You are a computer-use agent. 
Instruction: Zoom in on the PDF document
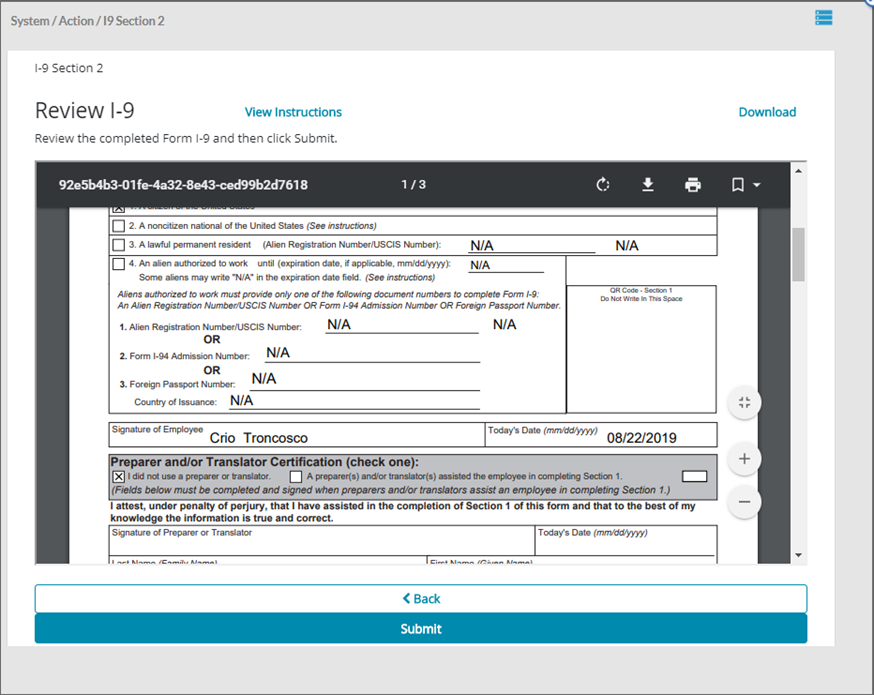tap(744, 459)
